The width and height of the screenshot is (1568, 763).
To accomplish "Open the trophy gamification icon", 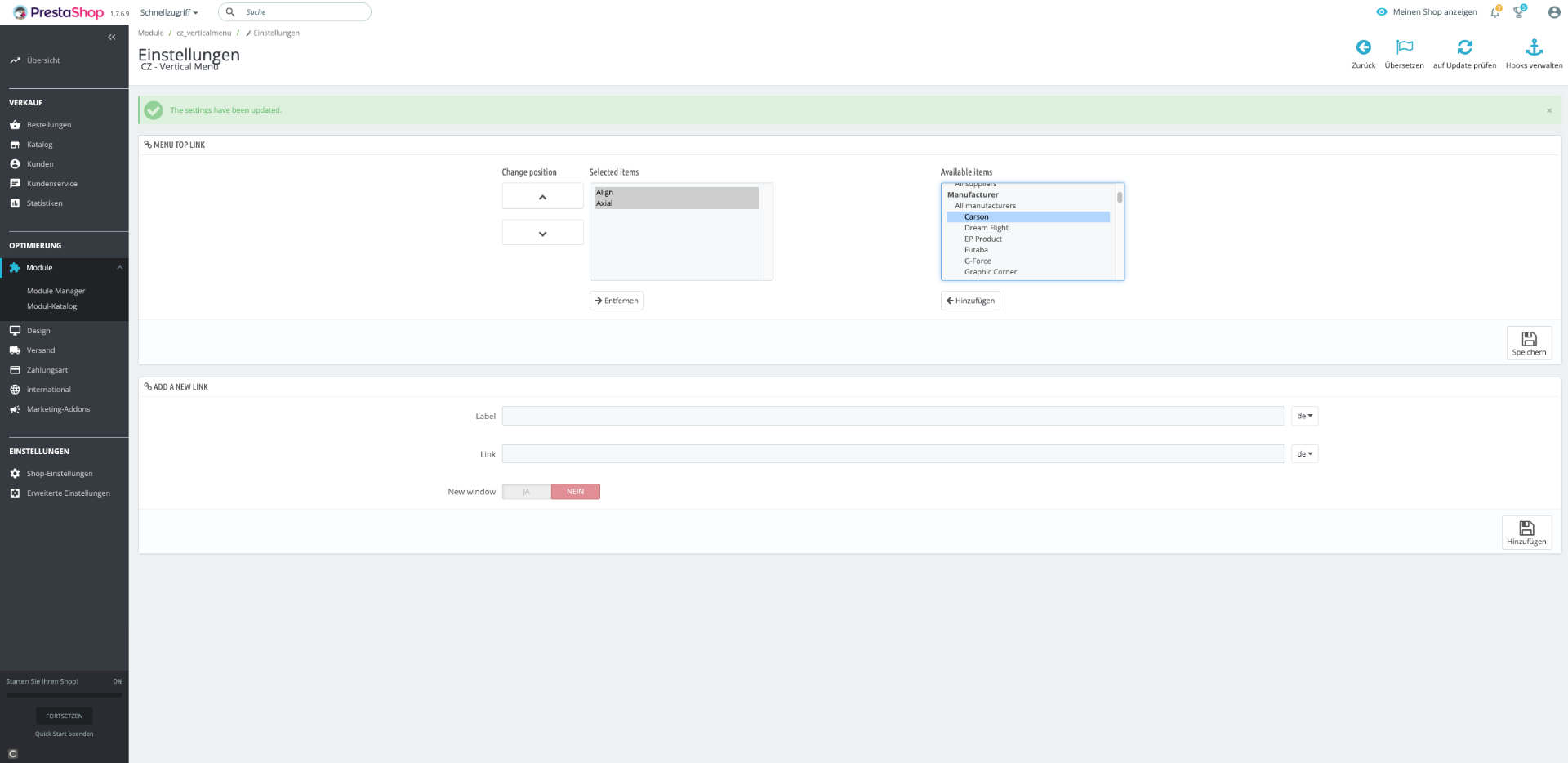I will (x=1519, y=12).
